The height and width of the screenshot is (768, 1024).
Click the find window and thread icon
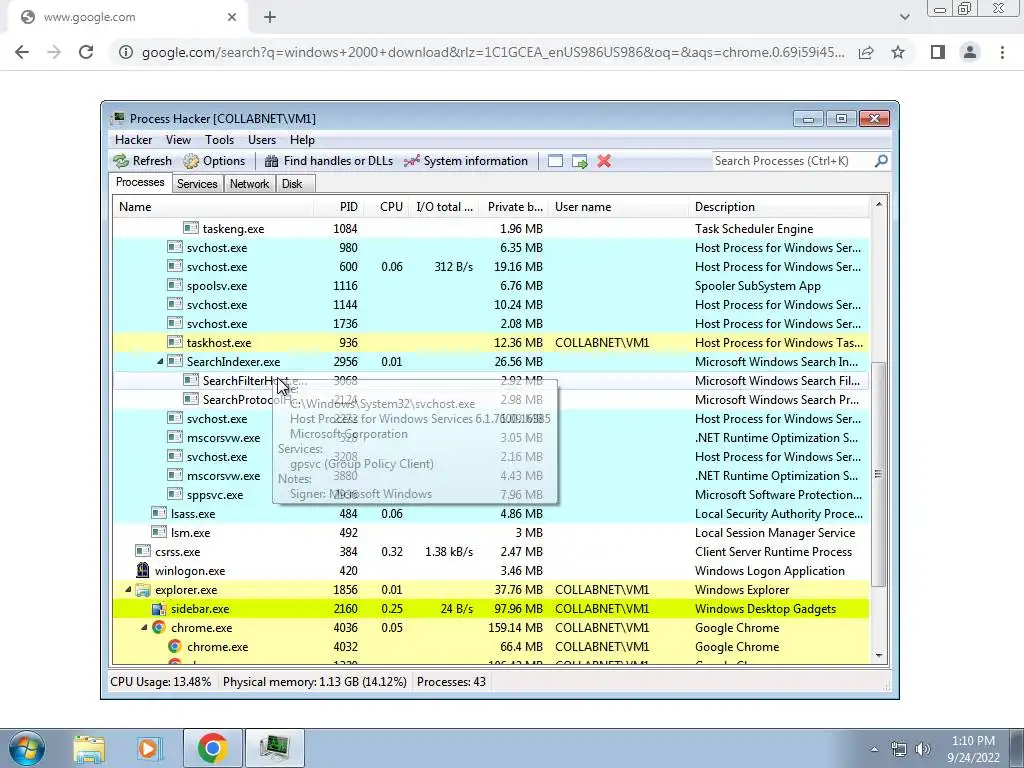580,161
